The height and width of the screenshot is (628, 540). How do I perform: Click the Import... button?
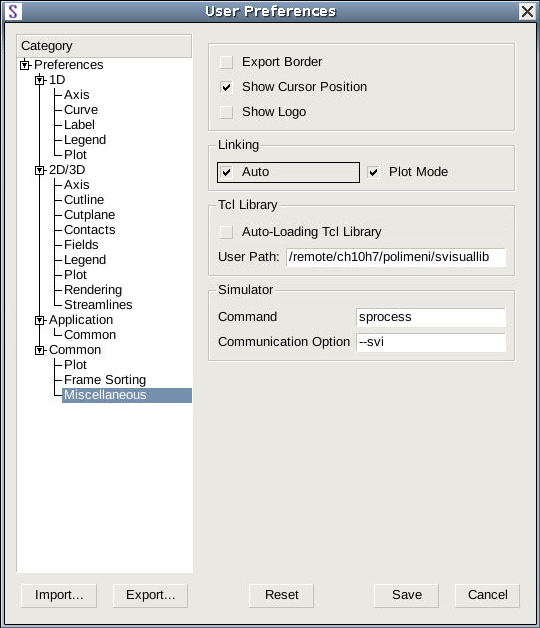click(59, 595)
